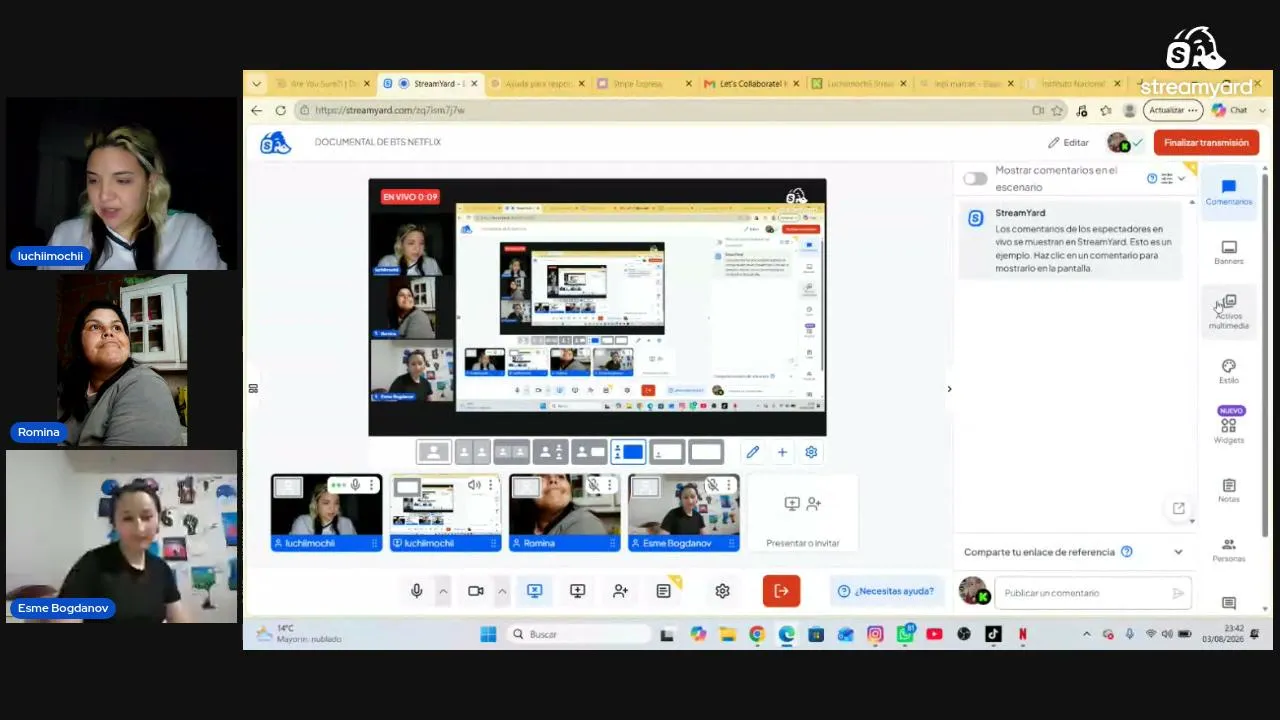The height and width of the screenshot is (720, 1280).
Task: Select the highlighted screen-with-sidebar layout
Action: (x=628, y=452)
